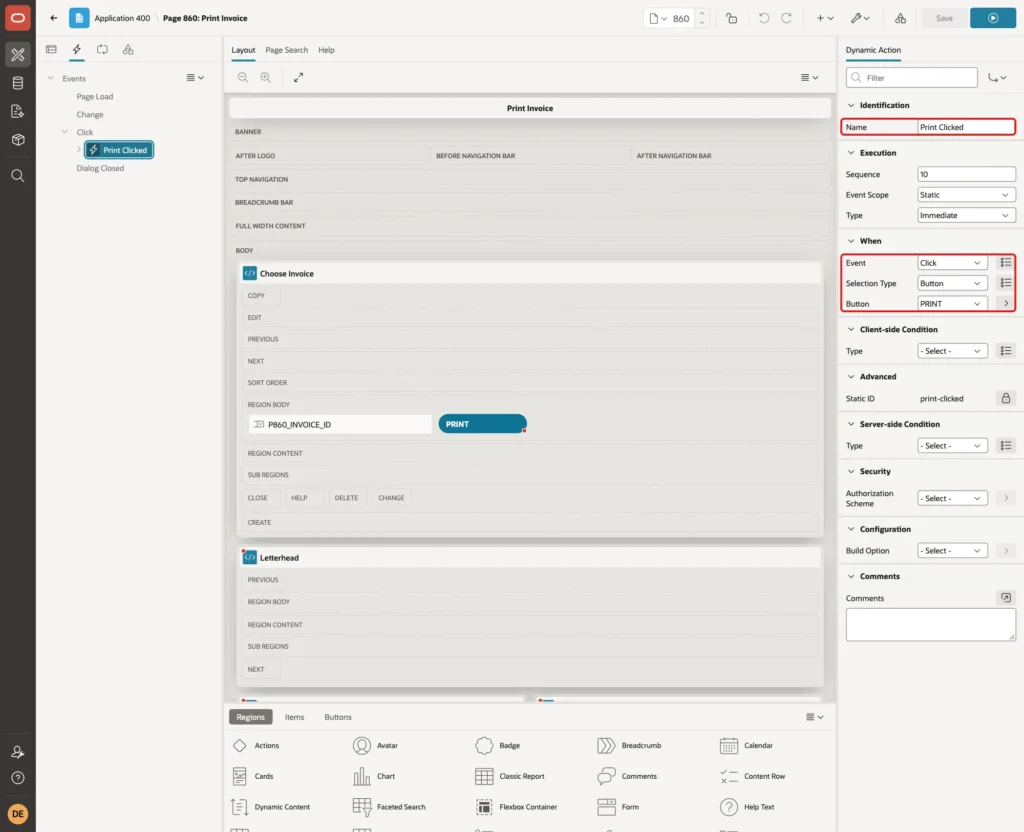Viewport: 1024px width, 832px height.
Task: Click the Sequence input field
Action: coord(966,174)
